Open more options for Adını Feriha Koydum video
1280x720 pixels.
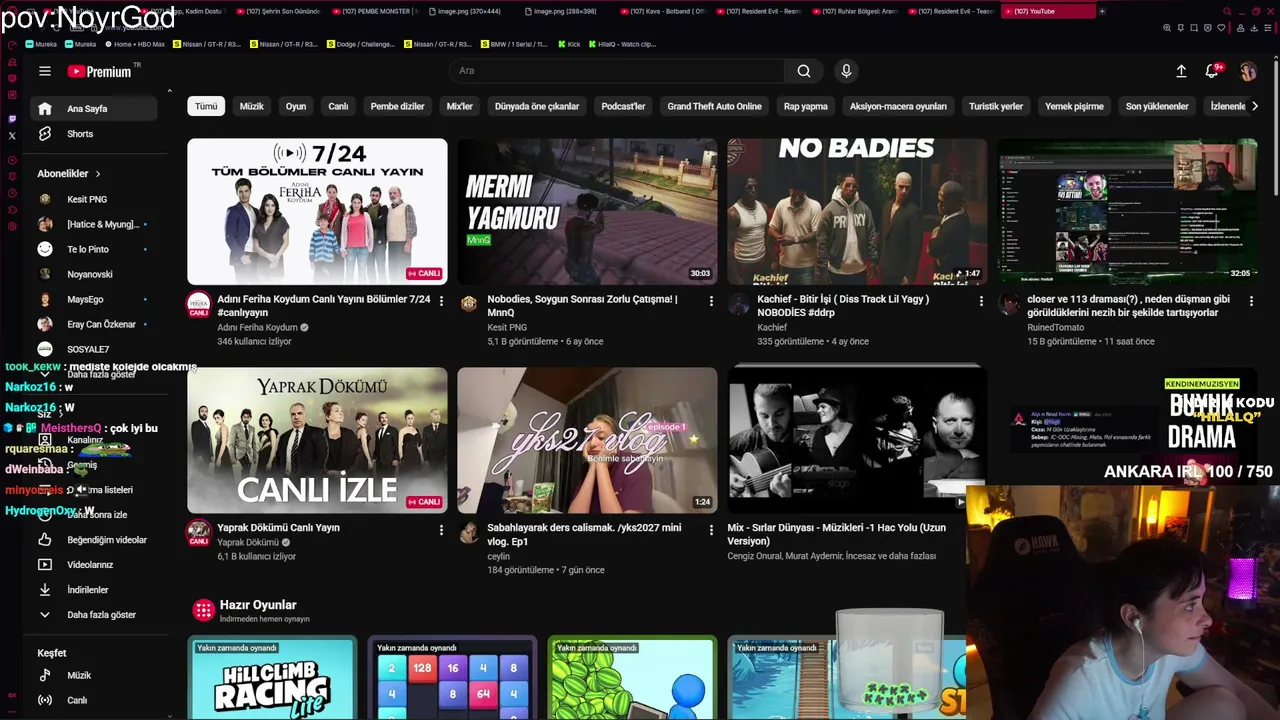tap(441, 301)
